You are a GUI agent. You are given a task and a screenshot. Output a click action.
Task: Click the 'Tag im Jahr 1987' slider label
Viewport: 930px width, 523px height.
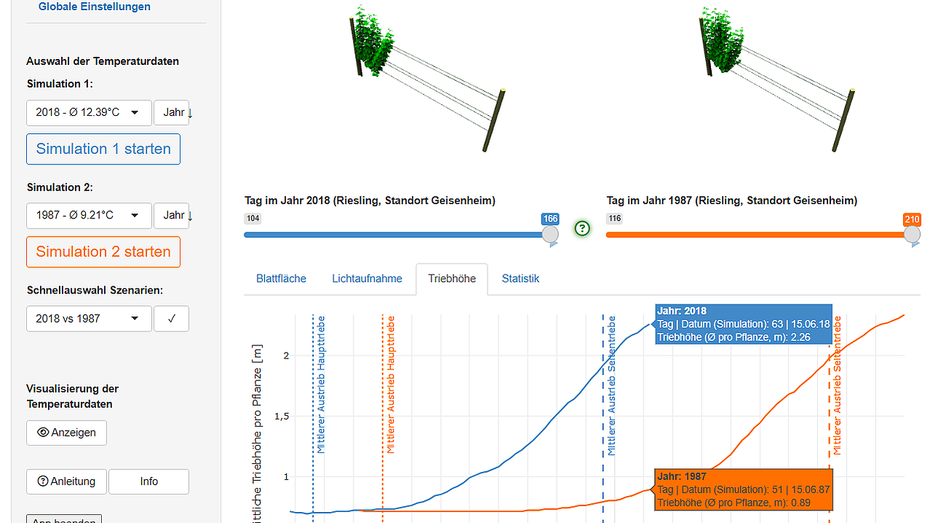[x=731, y=200]
